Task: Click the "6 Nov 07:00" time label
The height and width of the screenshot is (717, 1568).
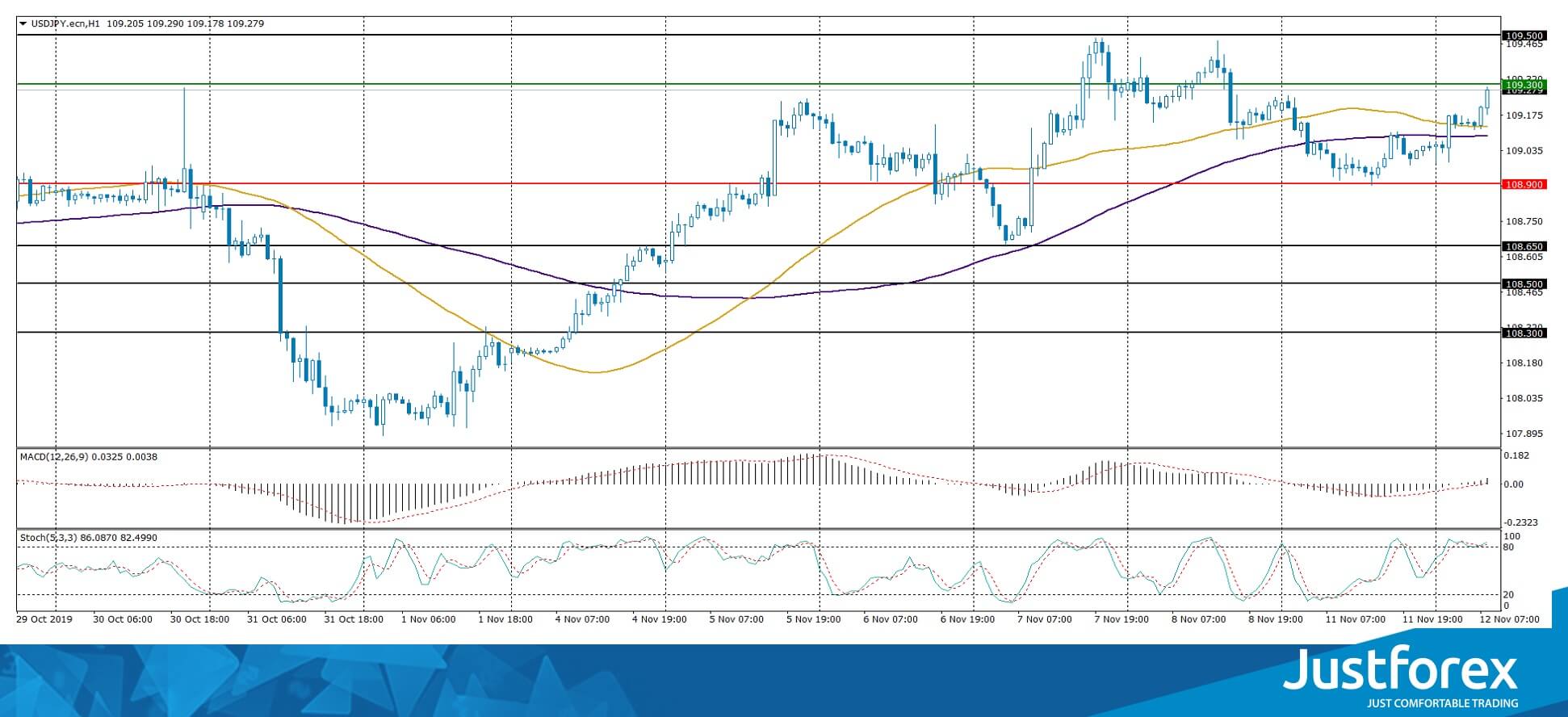Action: click(x=890, y=620)
